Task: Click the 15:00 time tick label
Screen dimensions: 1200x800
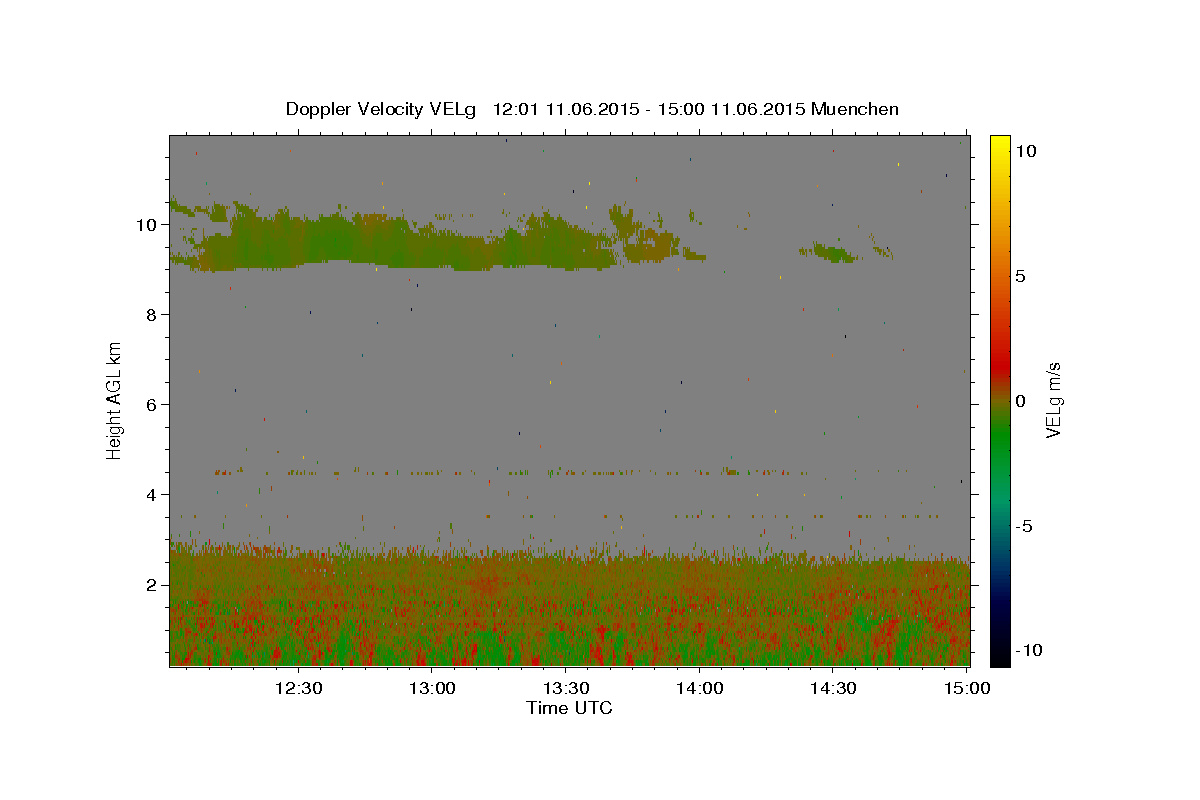Action: coord(966,688)
